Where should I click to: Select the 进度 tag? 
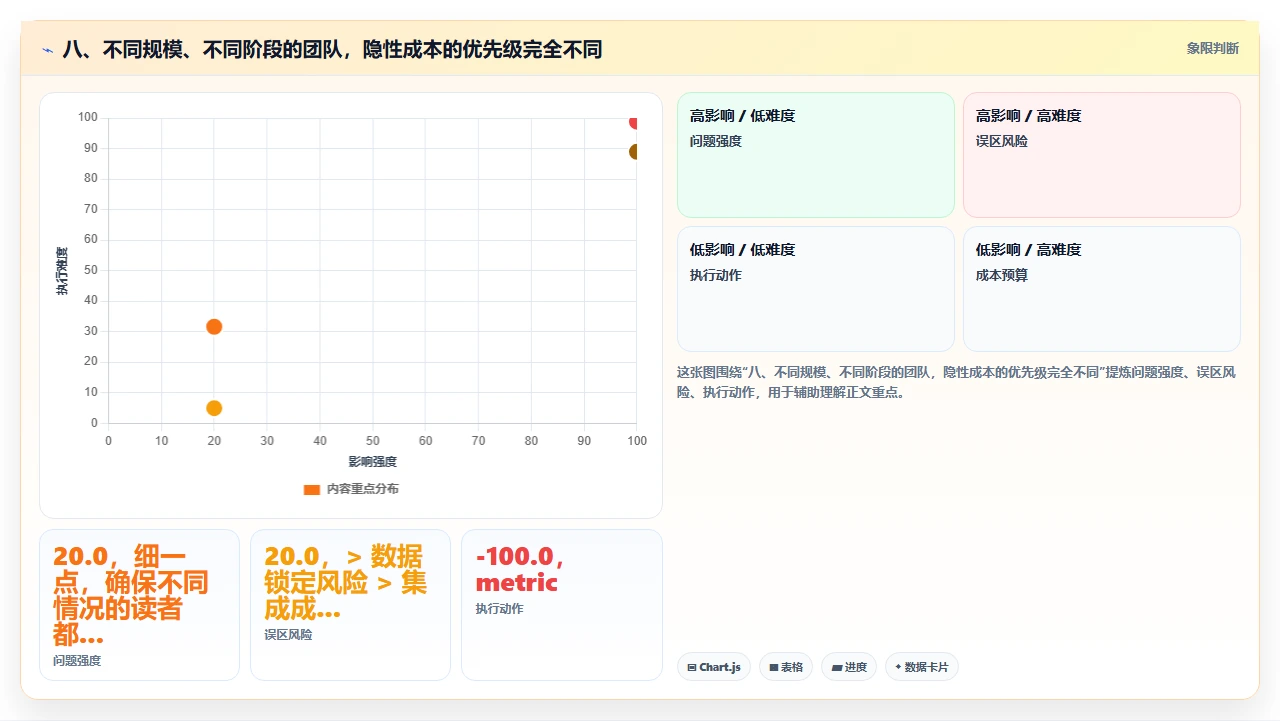pyautogui.click(x=849, y=667)
